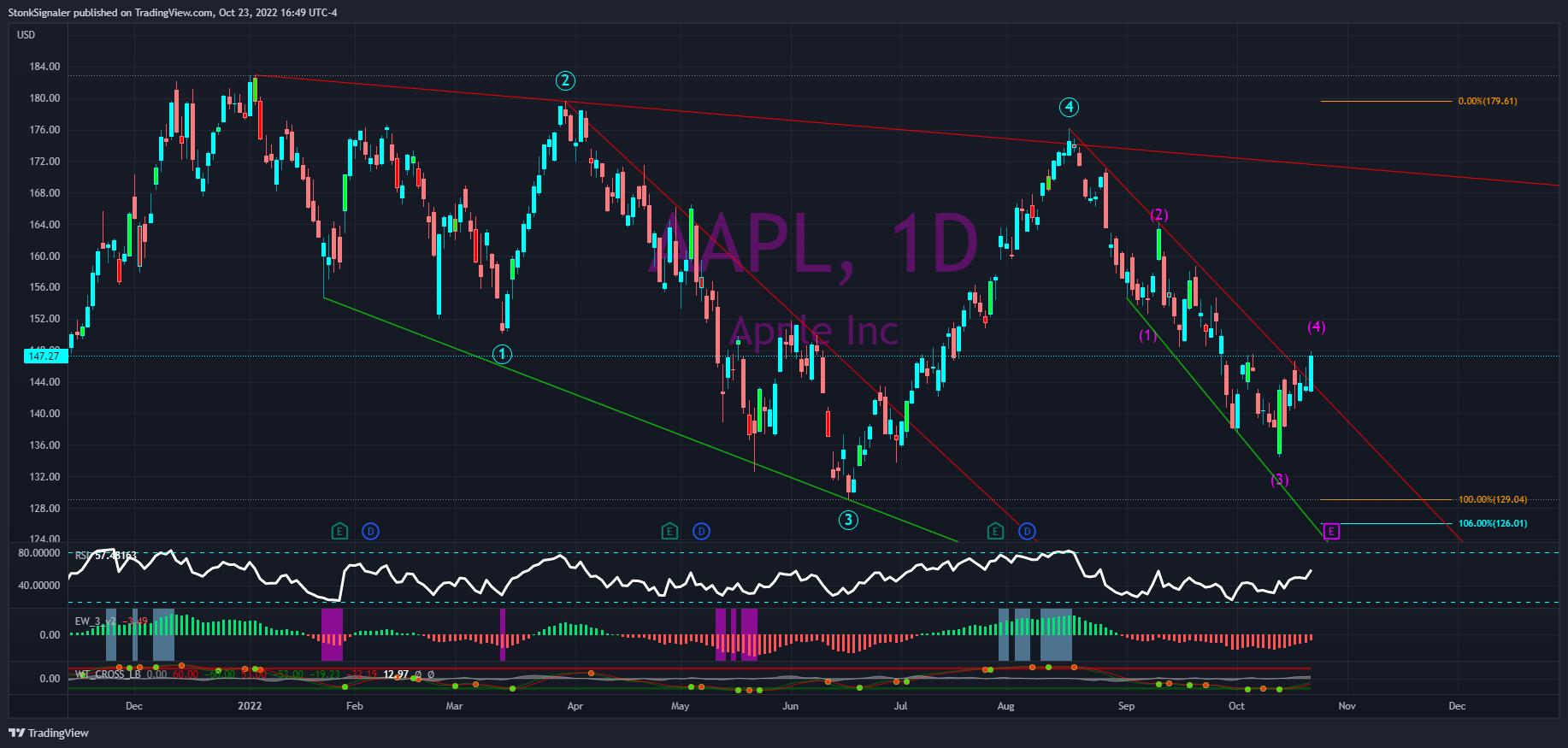Screen dimensions: 1568x748
Task: Click the 168.00 price axis label
Action: pos(44,193)
